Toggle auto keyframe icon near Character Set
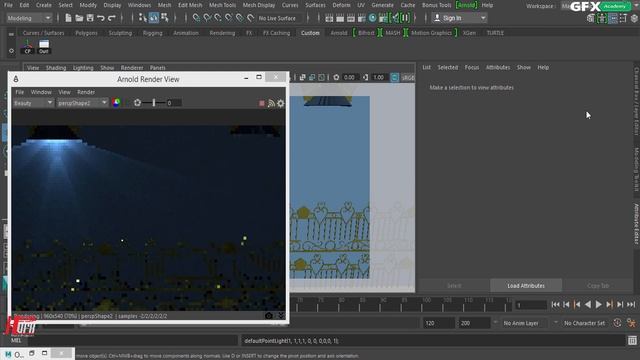 (x=617, y=323)
